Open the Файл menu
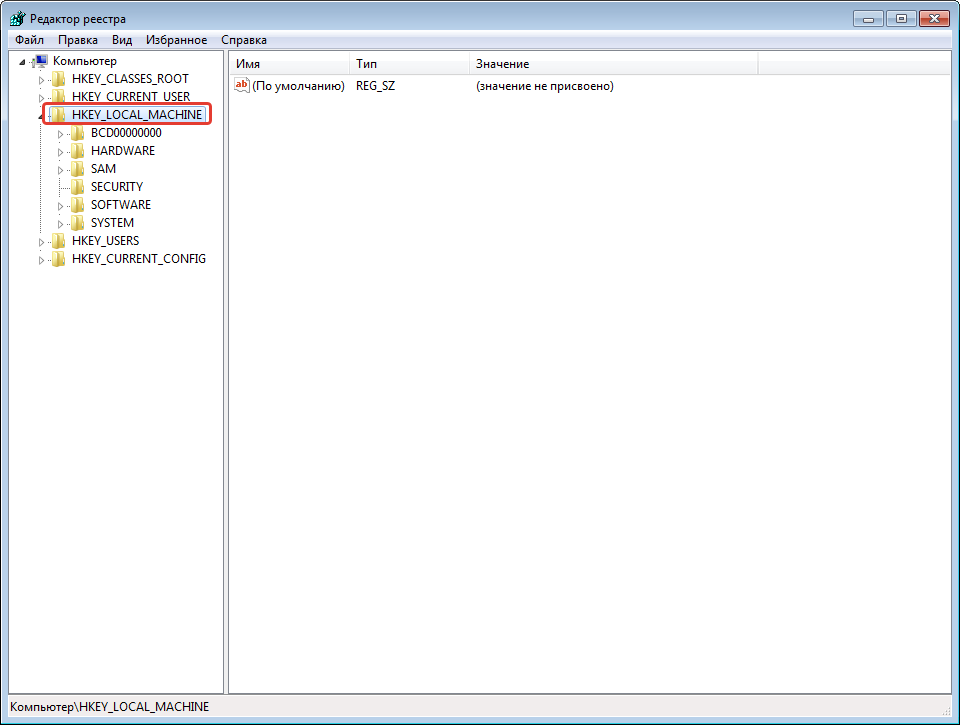960x725 pixels. pyautogui.click(x=29, y=40)
